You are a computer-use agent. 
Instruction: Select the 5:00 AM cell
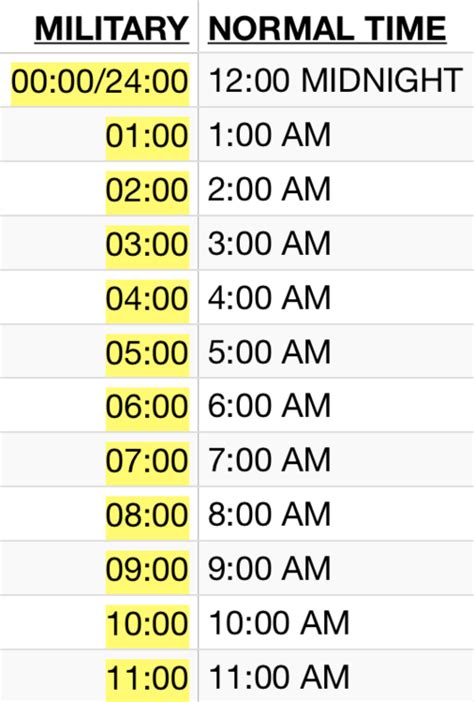269,352
